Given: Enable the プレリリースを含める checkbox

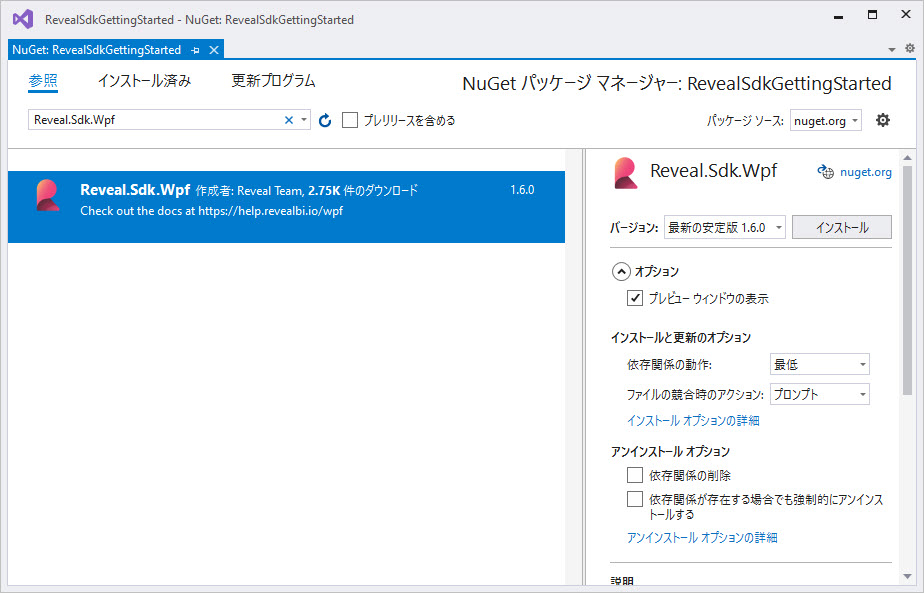Looking at the screenshot, I should (350, 120).
